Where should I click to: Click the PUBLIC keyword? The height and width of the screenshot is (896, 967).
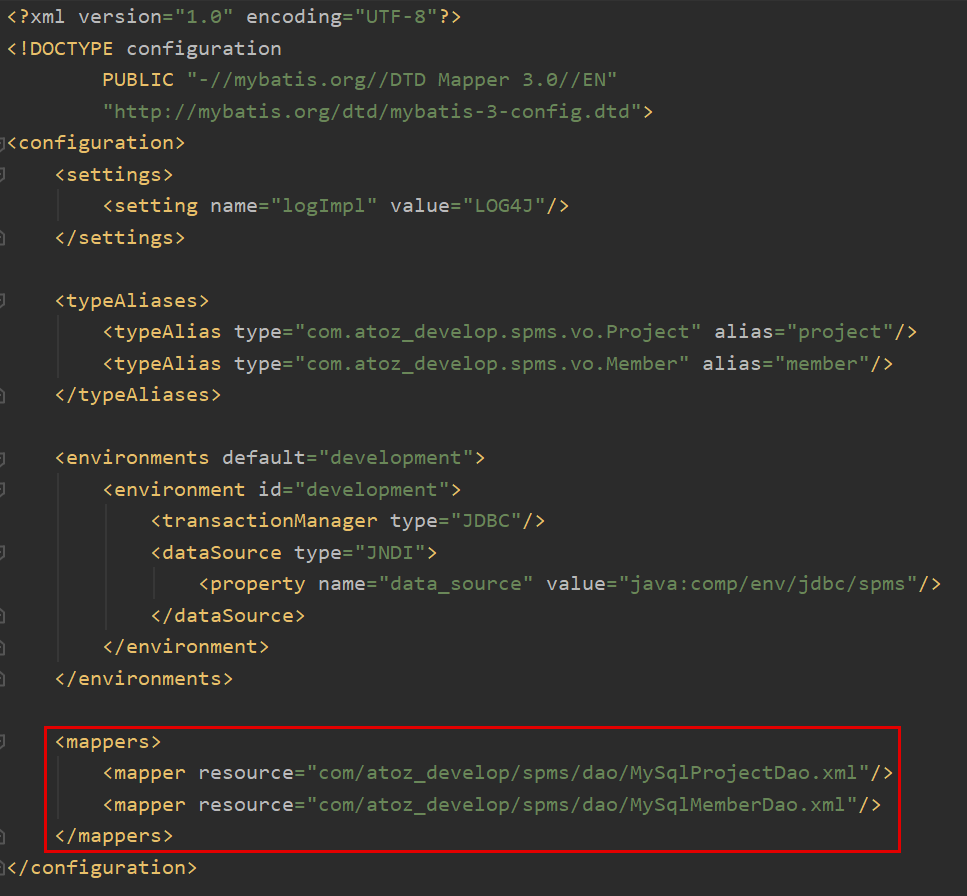pos(138,80)
